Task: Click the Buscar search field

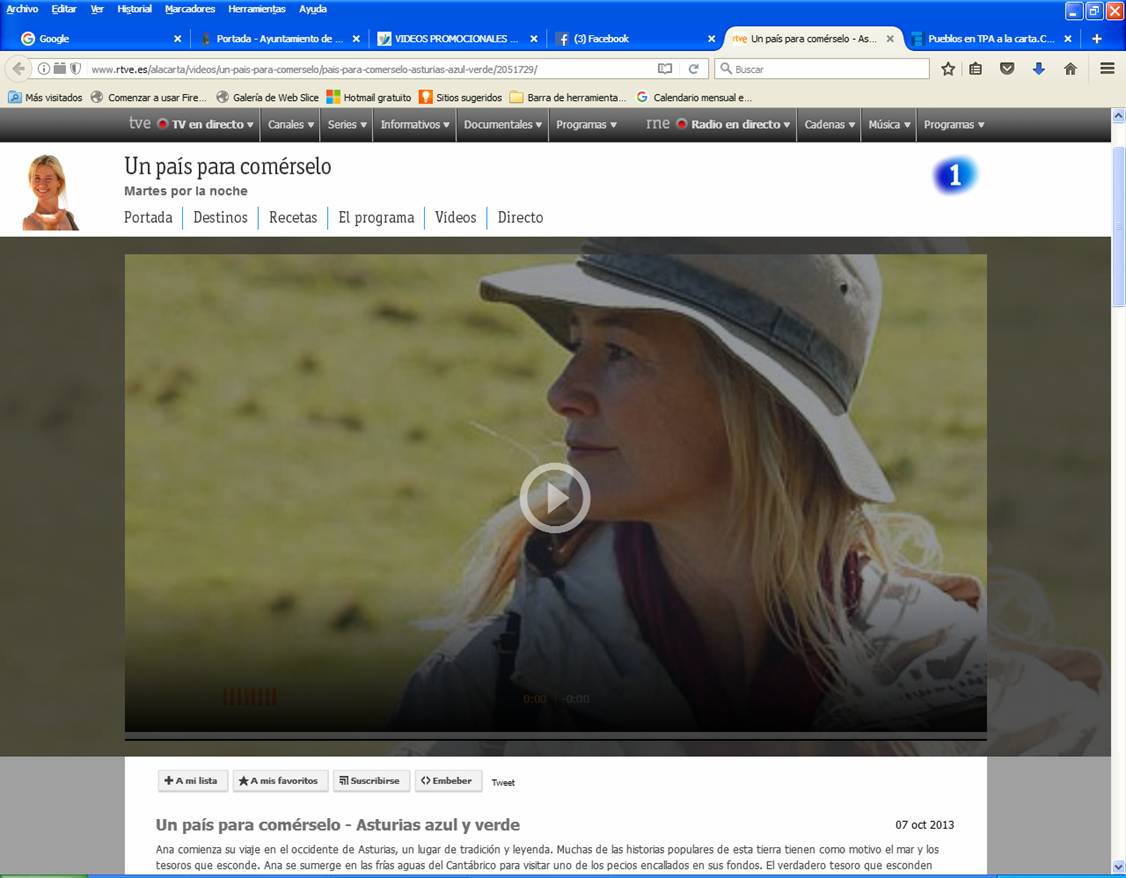Action: [x=822, y=69]
